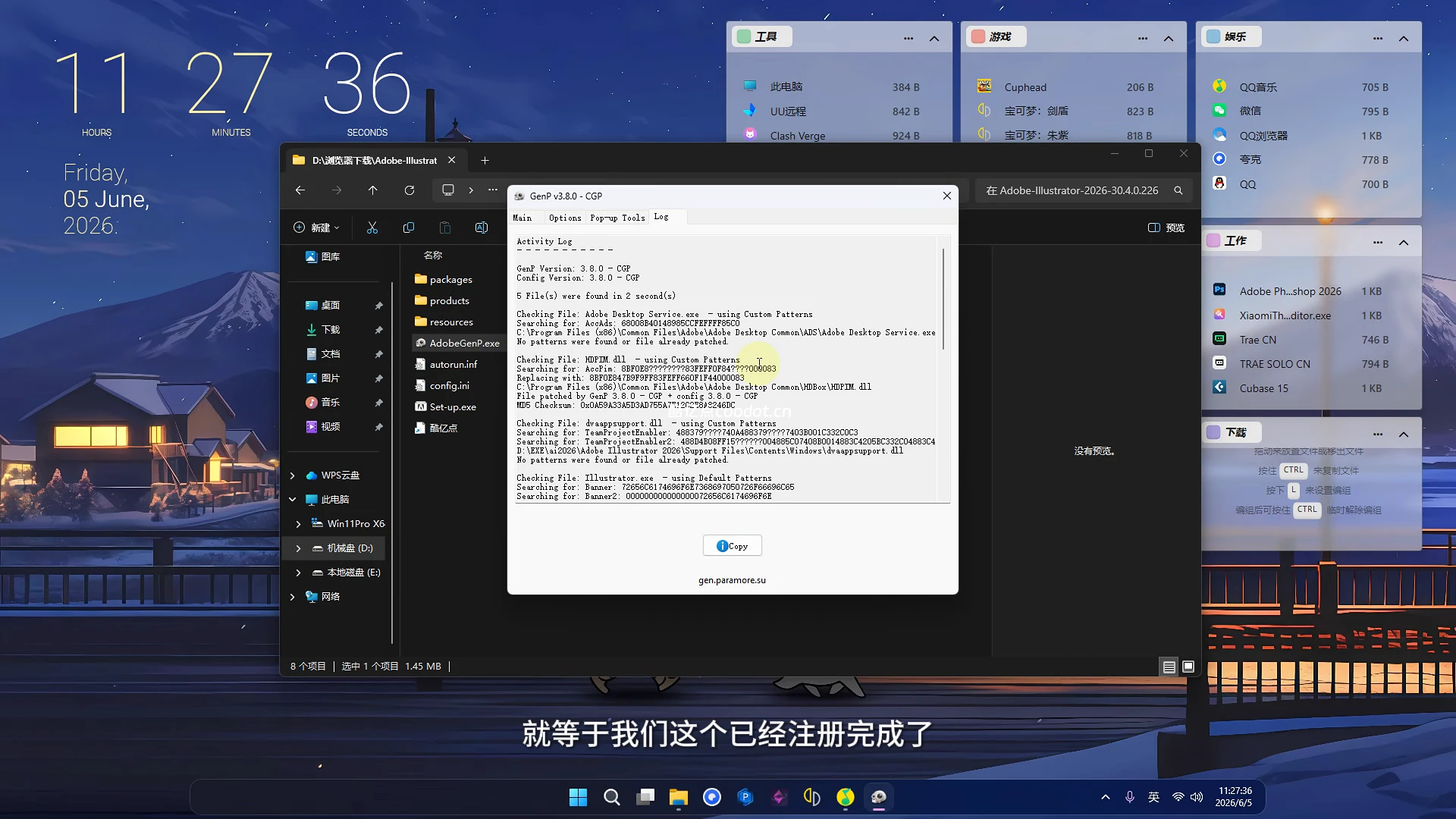Click the Copy icon in Explorer toolbar
Screen dimensions: 1456x819
409,227
